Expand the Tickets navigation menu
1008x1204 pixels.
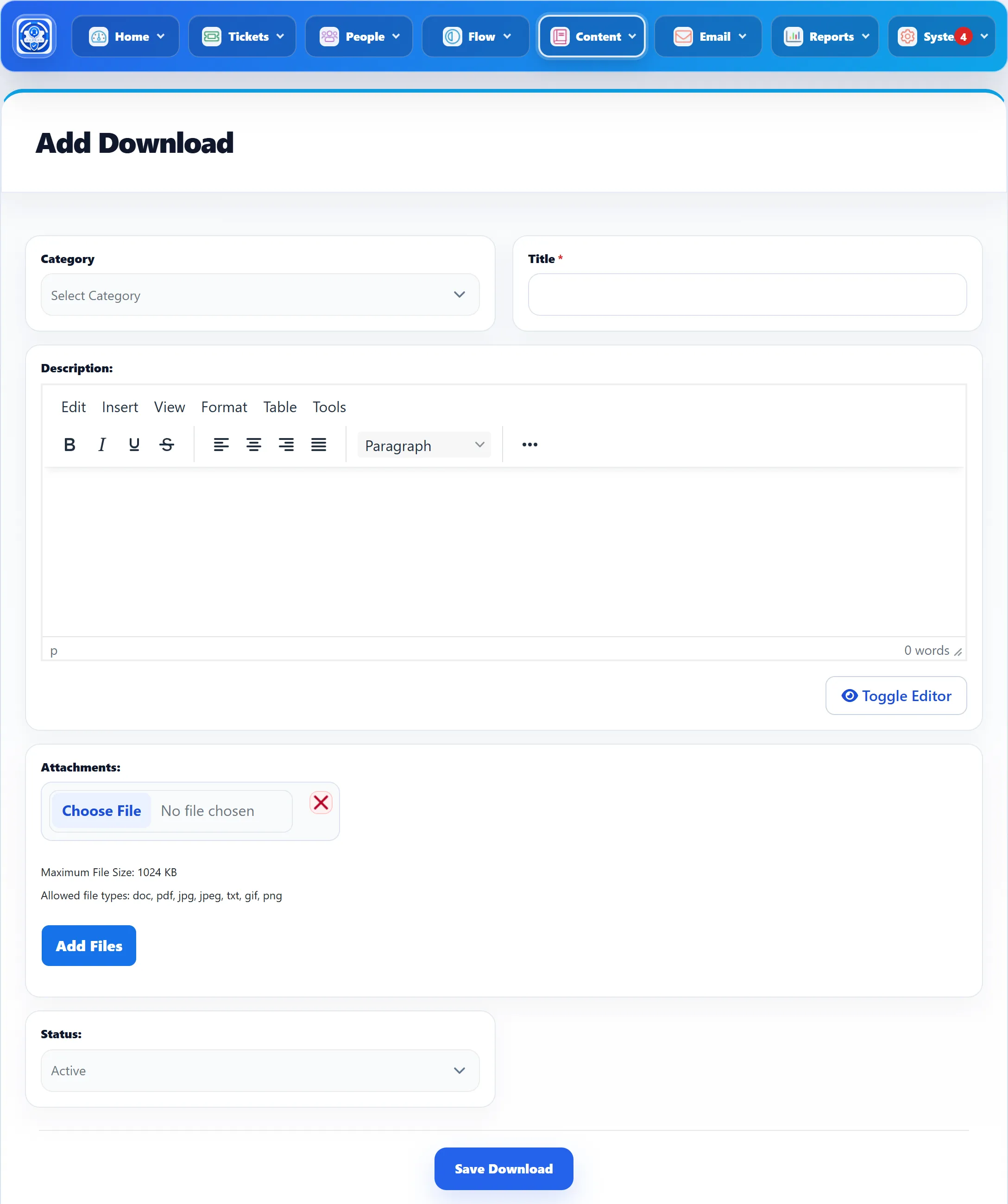243,36
